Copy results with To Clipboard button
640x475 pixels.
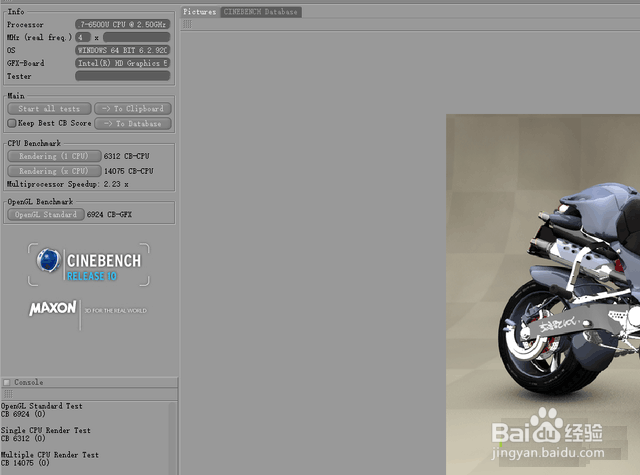click(133, 109)
